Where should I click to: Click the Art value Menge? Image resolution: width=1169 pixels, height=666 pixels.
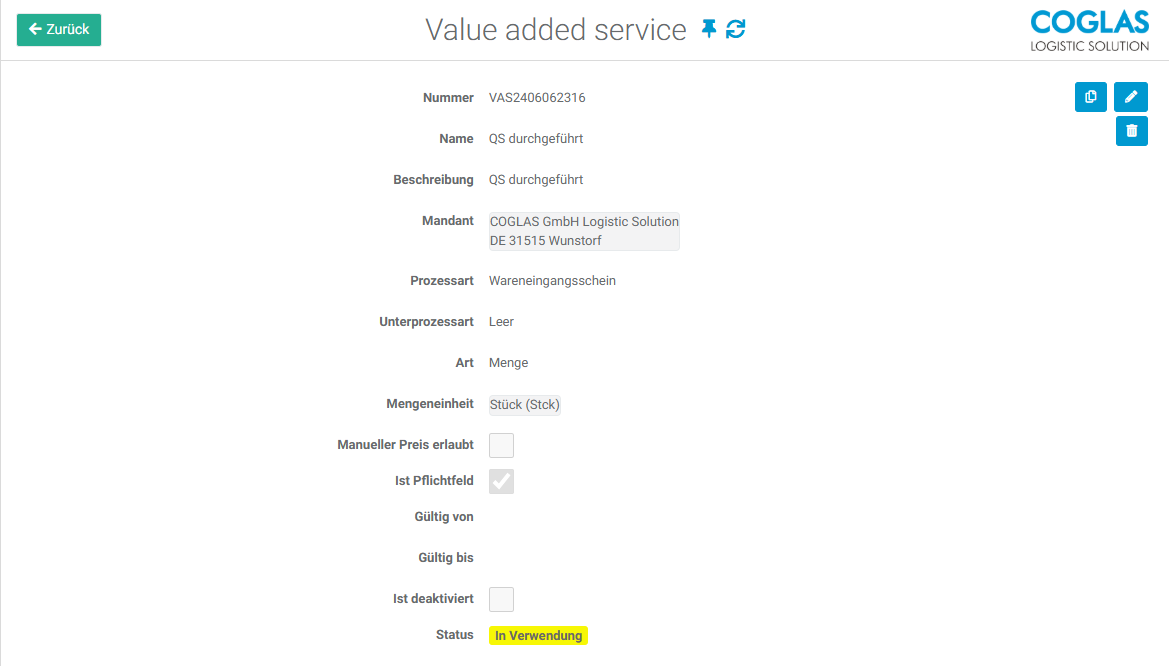508,363
